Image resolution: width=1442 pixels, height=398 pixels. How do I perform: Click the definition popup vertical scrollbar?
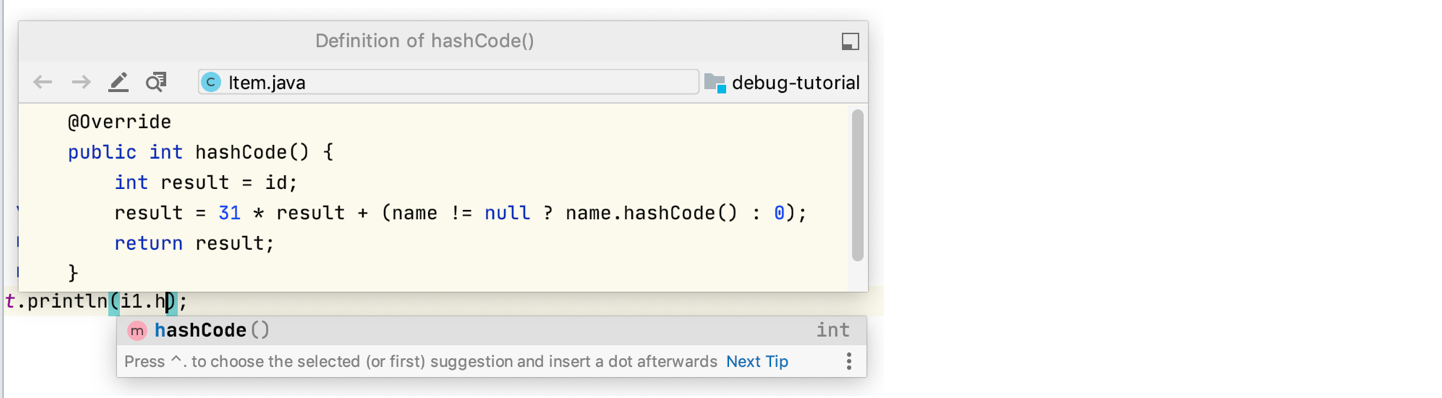point(857,185)
